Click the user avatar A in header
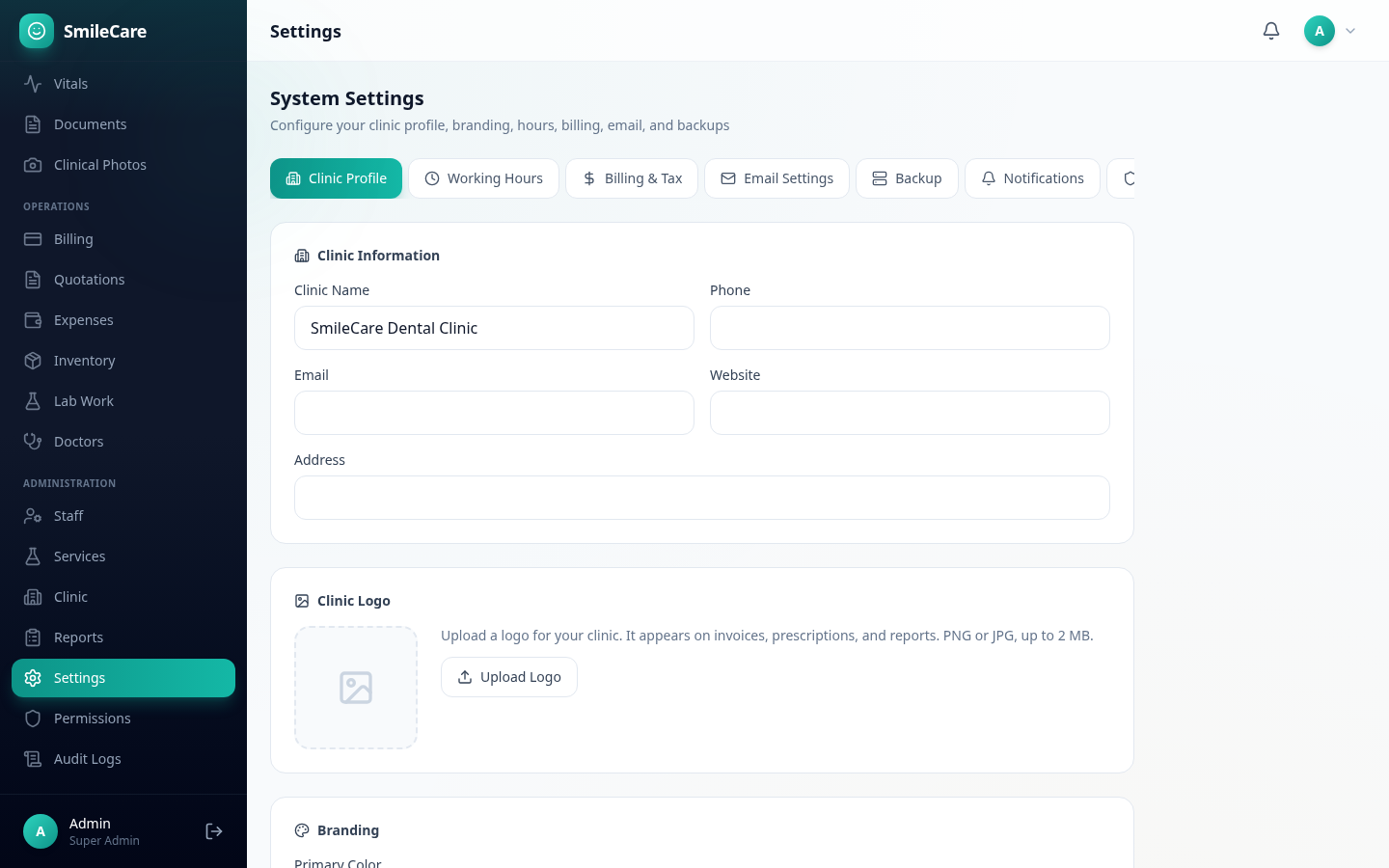 click(1320, 31)
